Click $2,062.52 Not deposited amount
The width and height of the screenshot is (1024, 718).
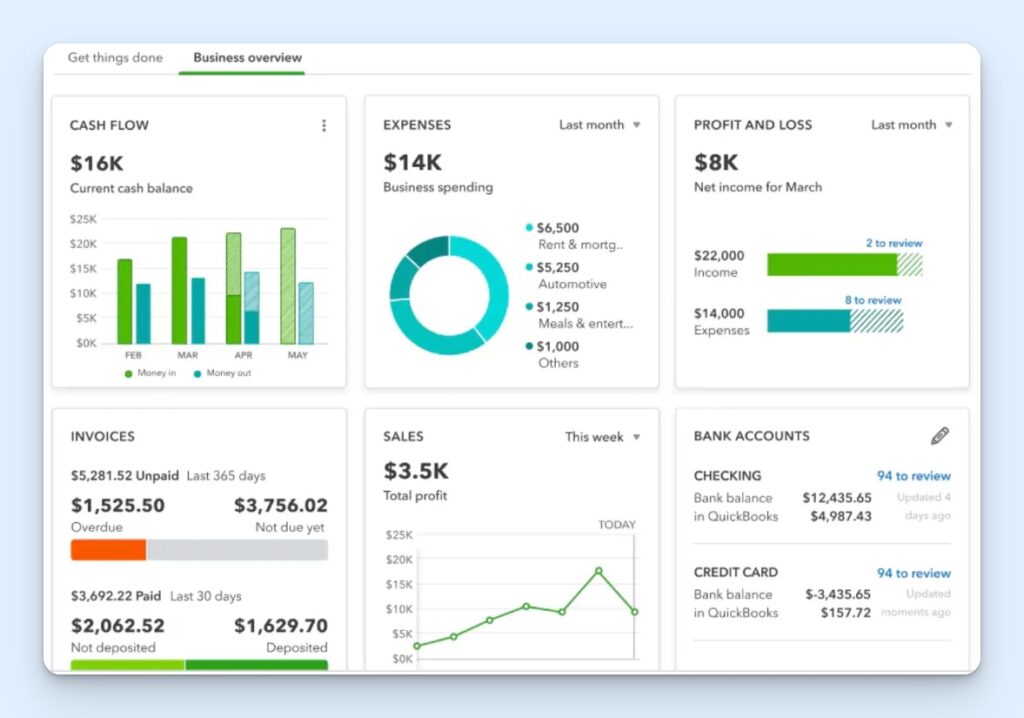point(118,626)
